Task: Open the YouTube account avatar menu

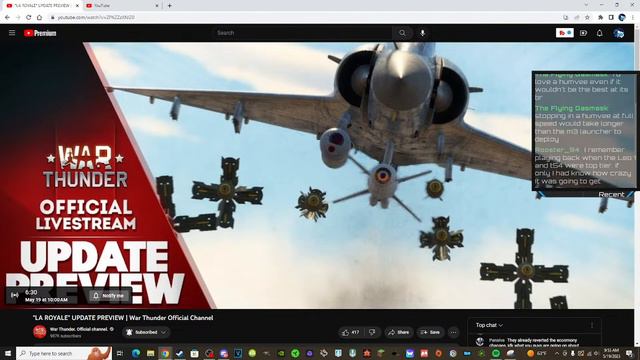Action: tap(618, 33)
